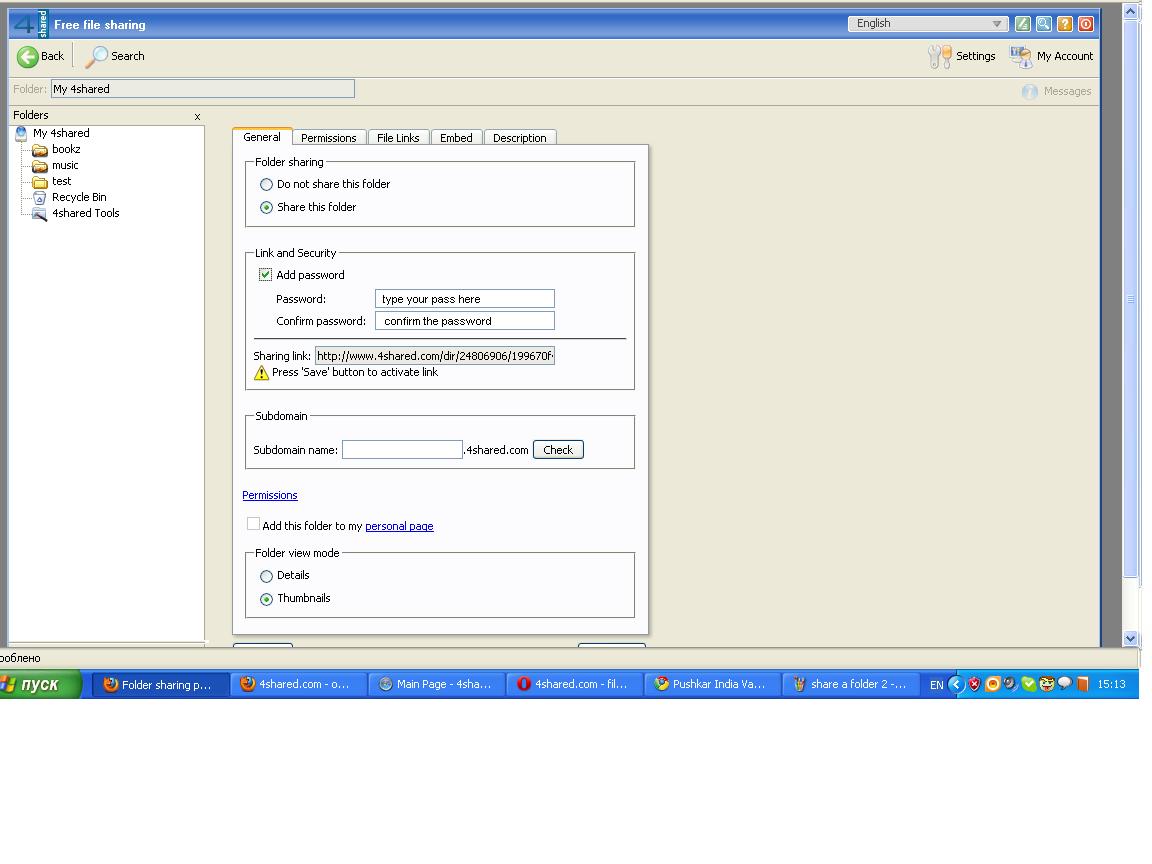Open the Description tab
The image size is (1152, 864).
519,138
